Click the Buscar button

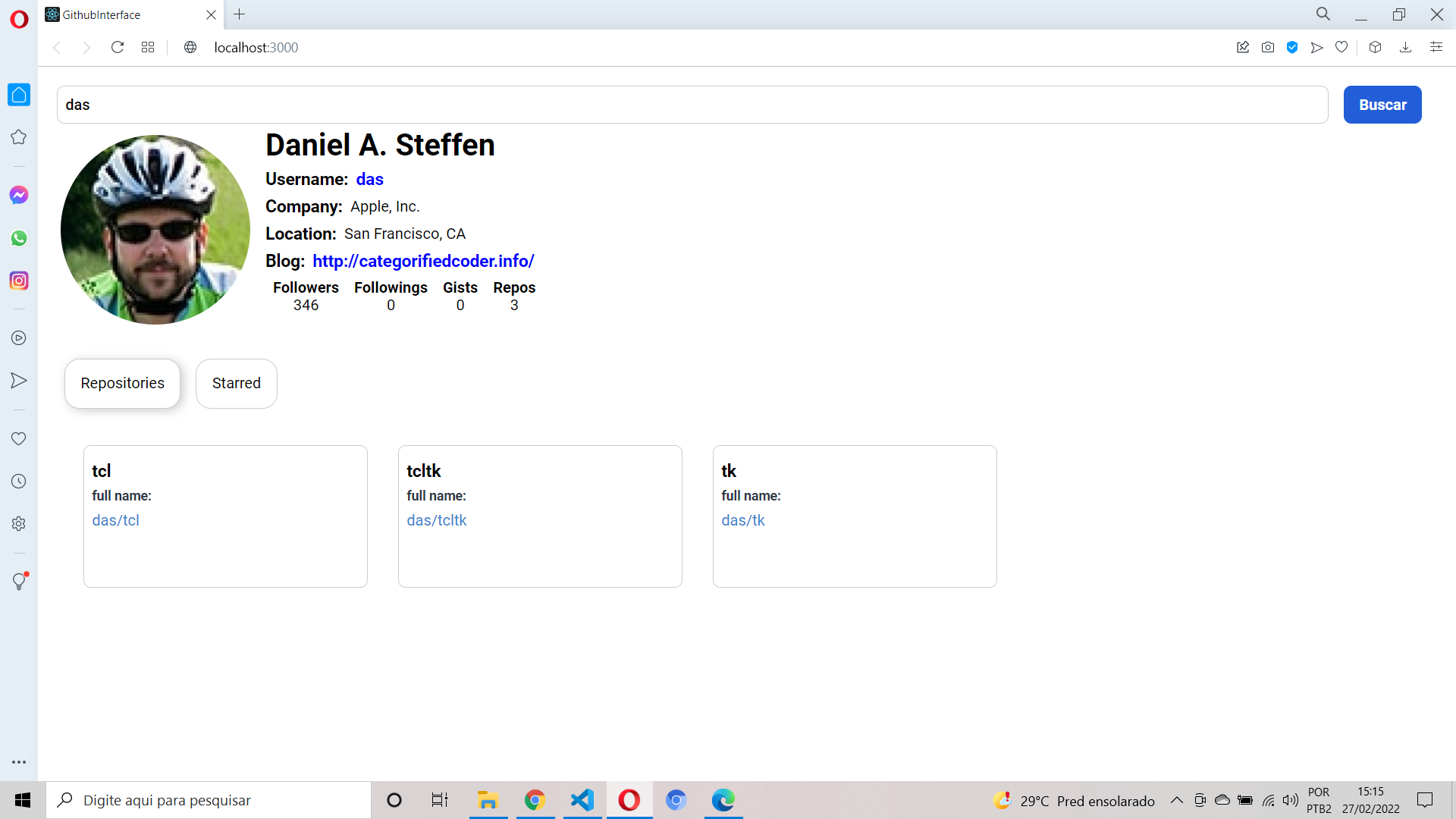tap(1382, 105)
